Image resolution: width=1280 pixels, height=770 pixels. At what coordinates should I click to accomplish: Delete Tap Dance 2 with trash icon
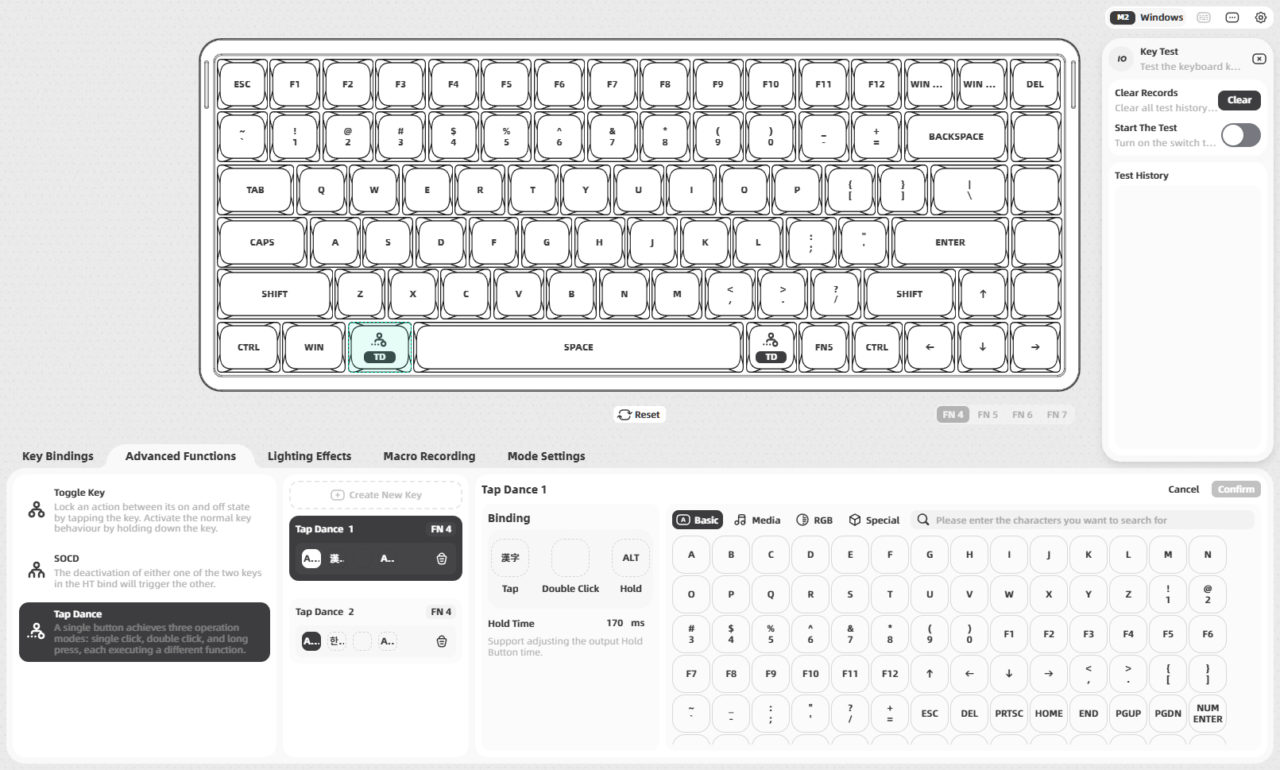(441, 641)
